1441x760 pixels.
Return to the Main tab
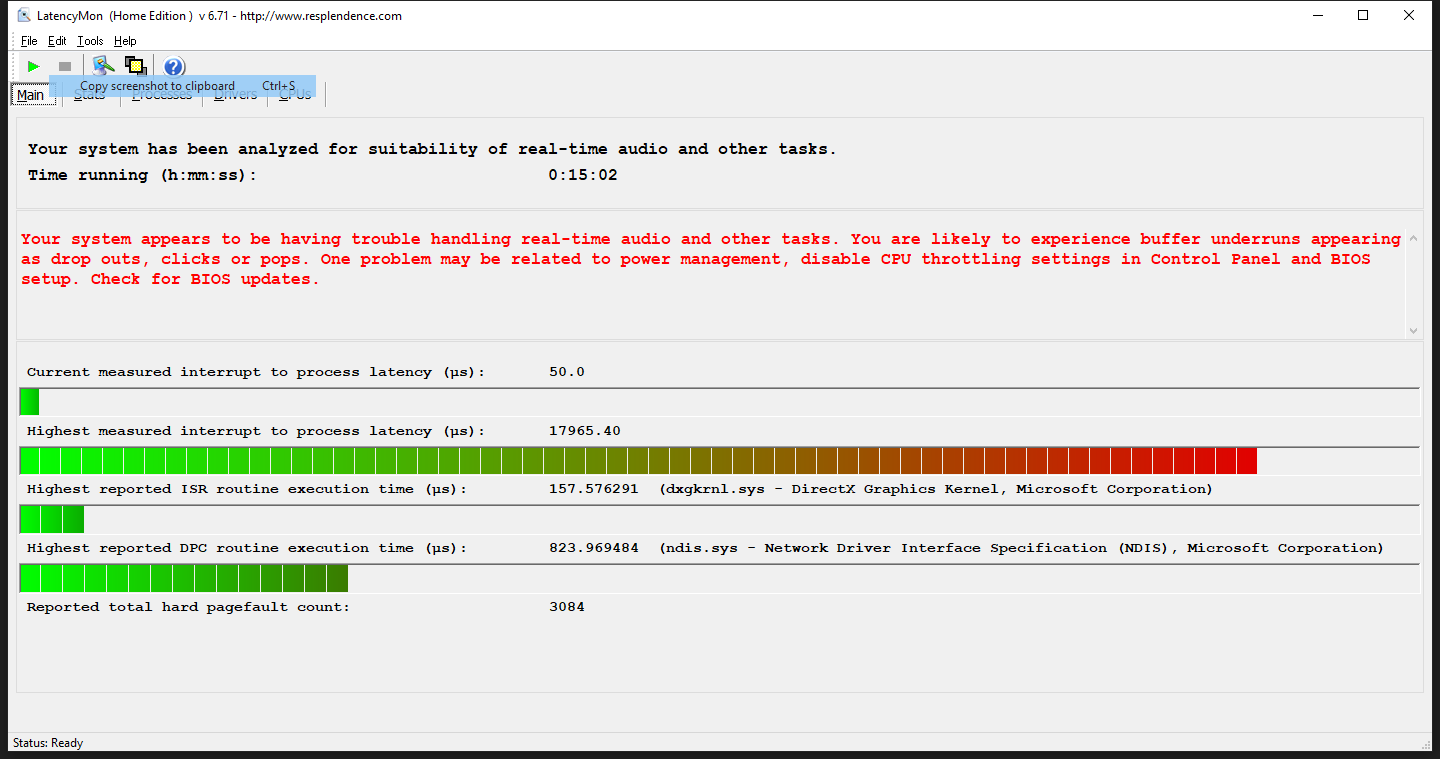coord(31,94)
